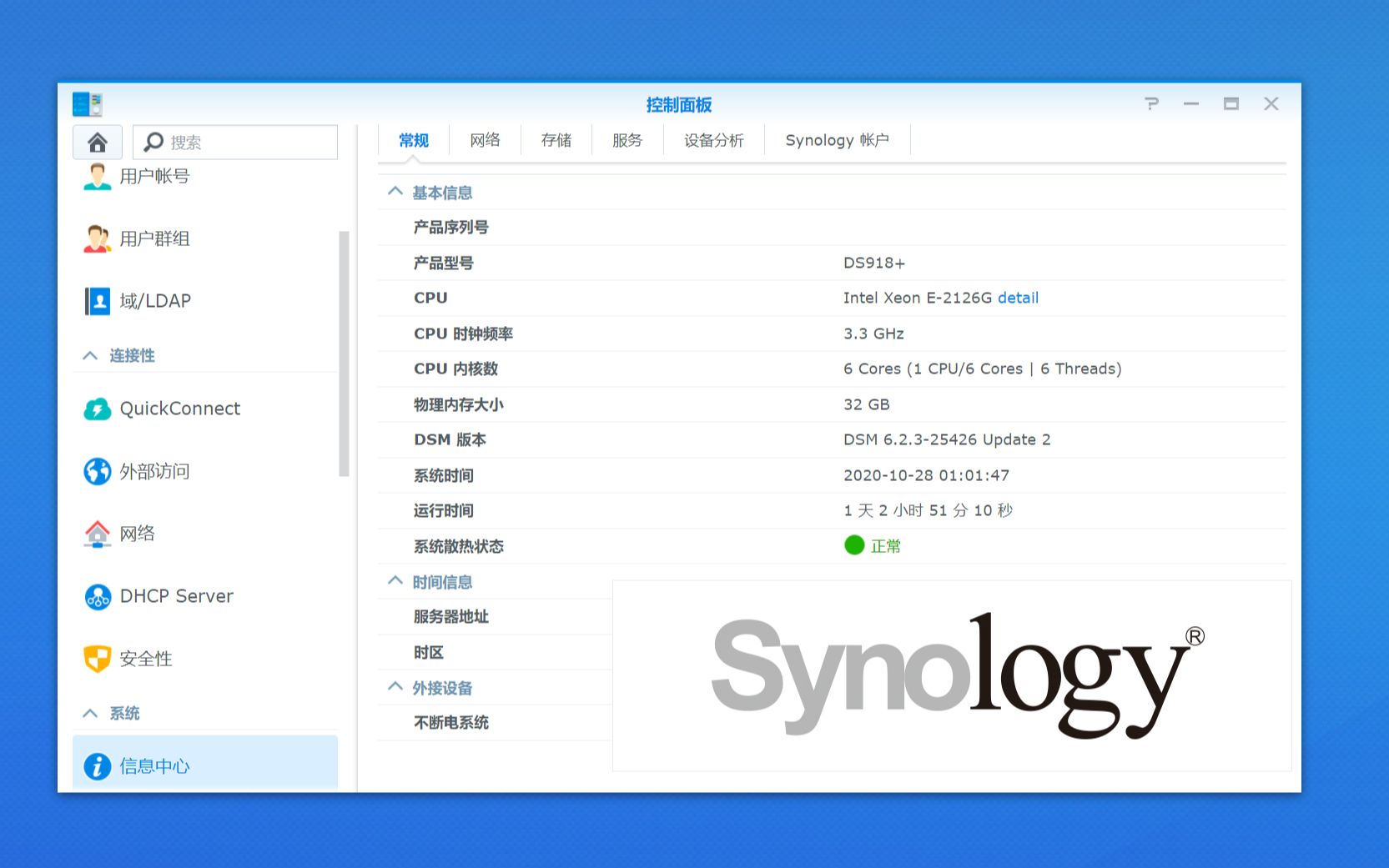
Task: Collapse the 基本信息 section
Action: (395, 191)
